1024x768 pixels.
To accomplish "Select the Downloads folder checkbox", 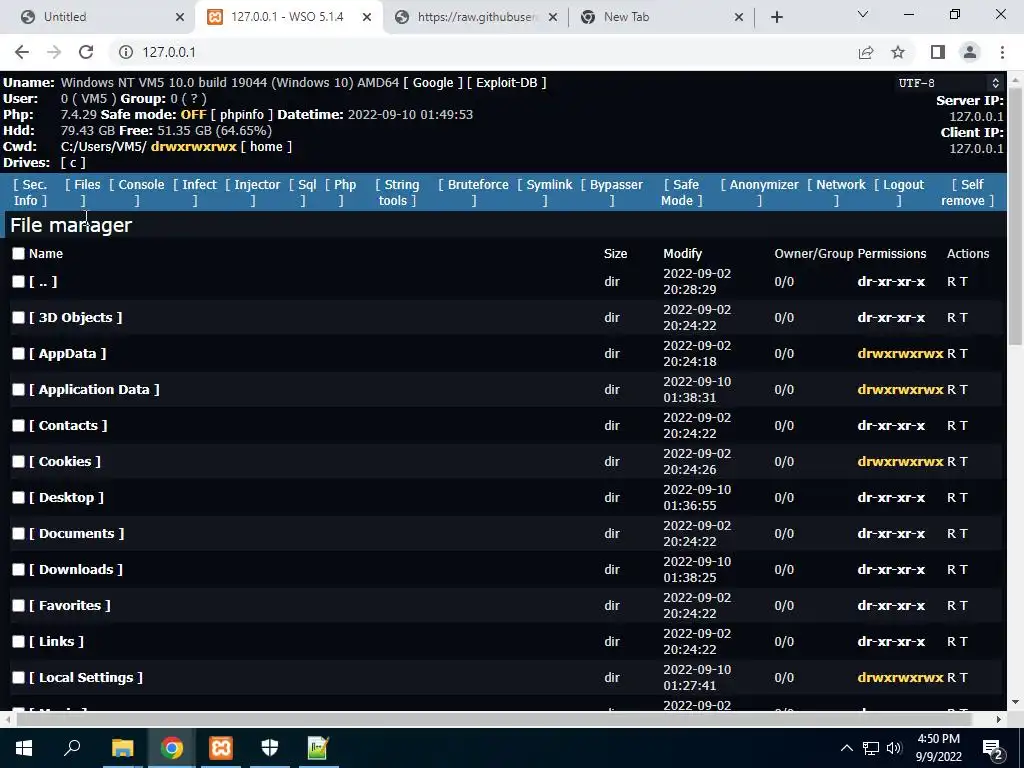I will 18,569.
